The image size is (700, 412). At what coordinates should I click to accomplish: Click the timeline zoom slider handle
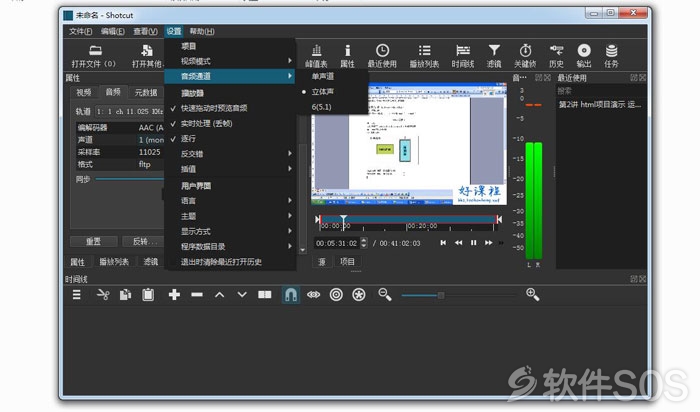click(x=441, y=295)
